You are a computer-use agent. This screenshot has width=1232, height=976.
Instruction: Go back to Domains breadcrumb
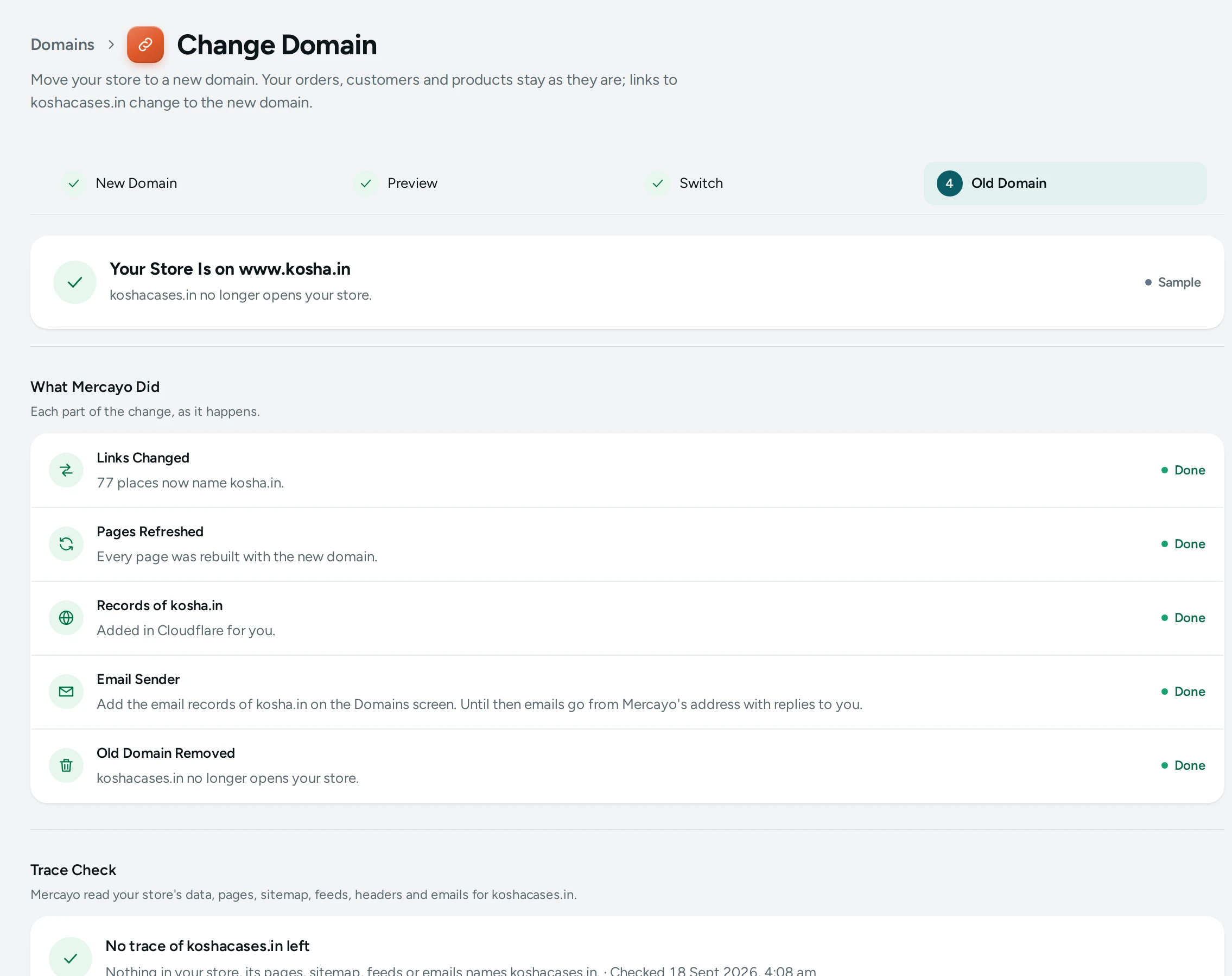click(62, 45)
